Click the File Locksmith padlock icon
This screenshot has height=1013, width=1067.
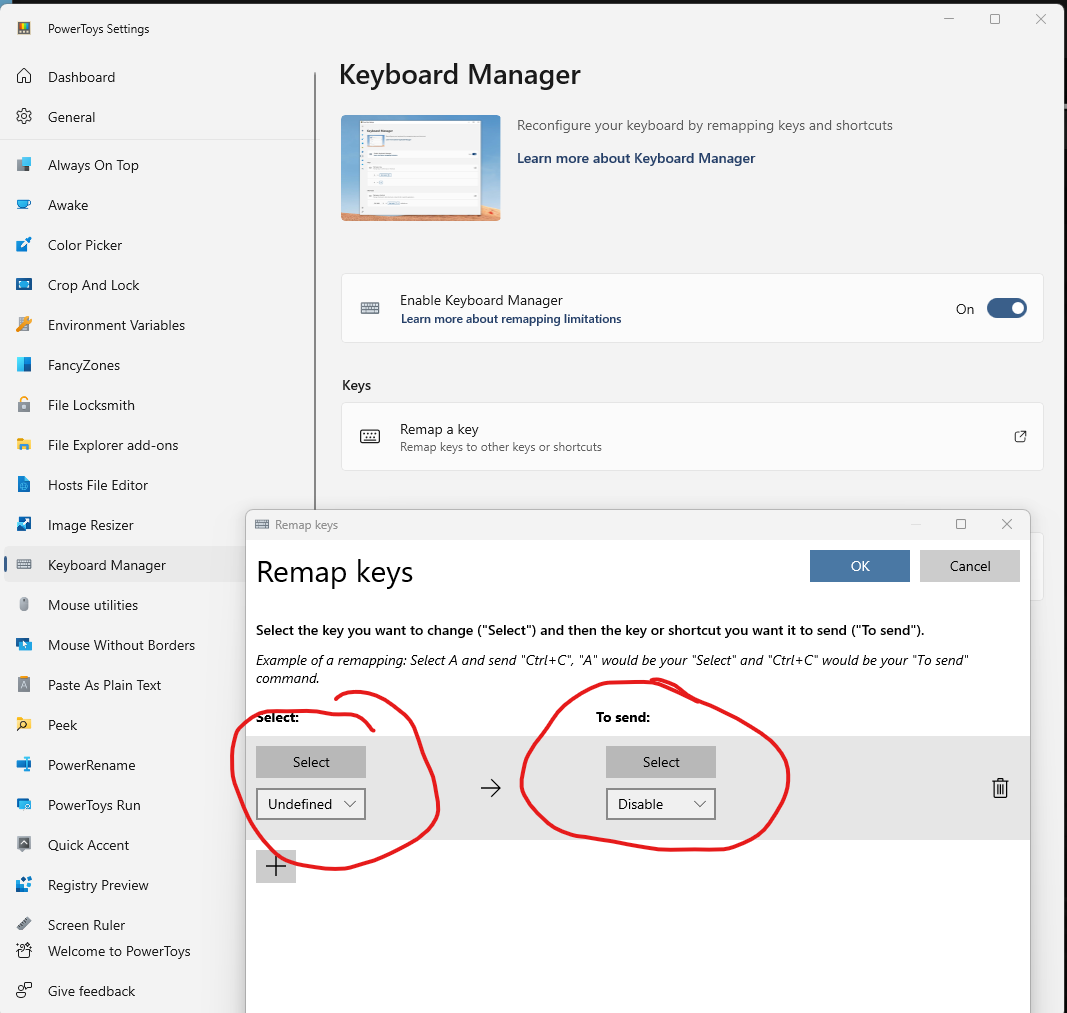[24, 405]
